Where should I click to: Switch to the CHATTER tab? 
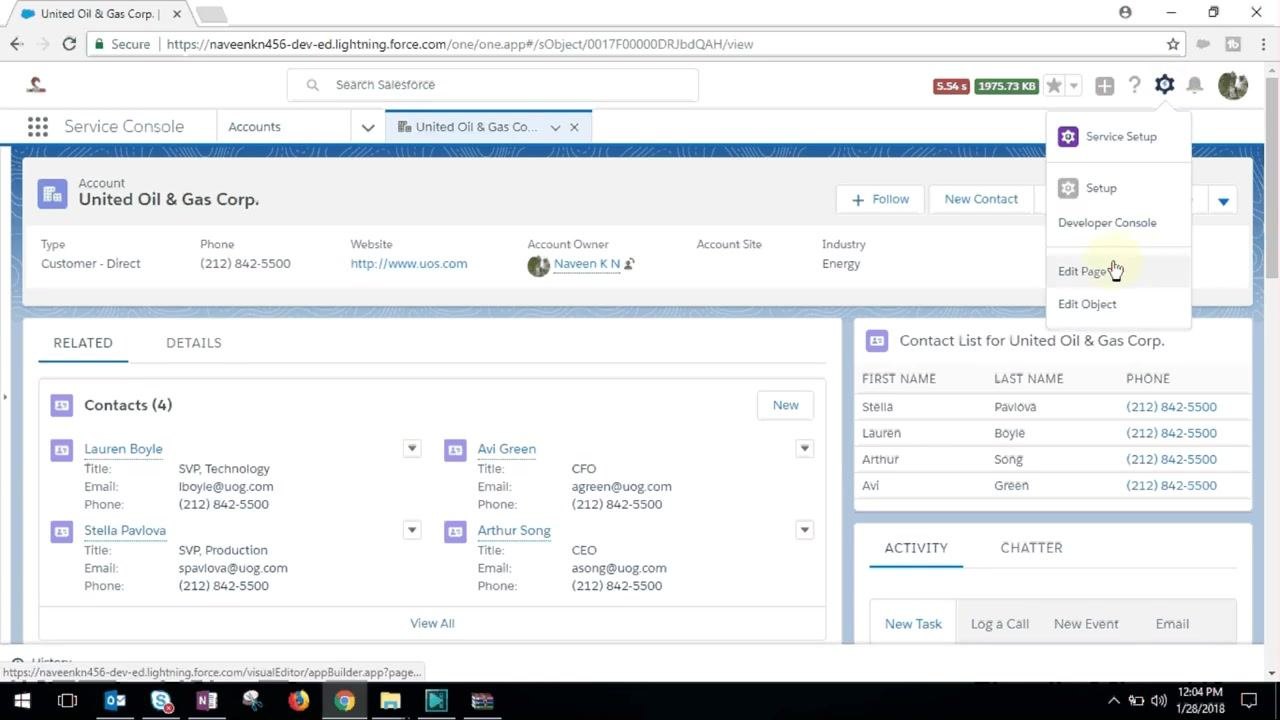point(1031,548)
